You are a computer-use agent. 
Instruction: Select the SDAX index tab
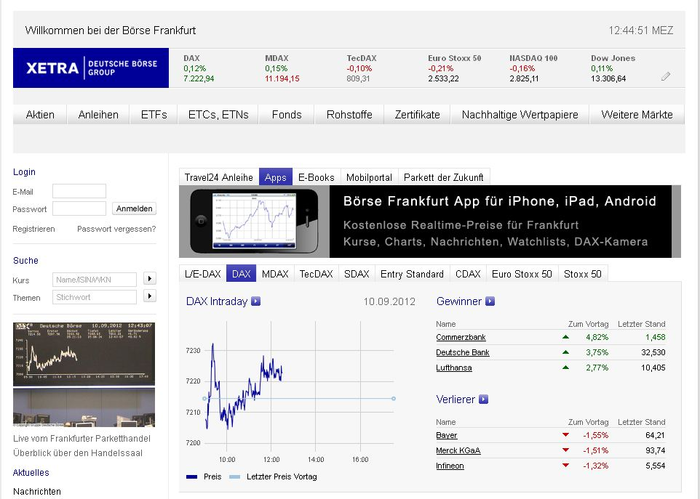pos(357,274)
